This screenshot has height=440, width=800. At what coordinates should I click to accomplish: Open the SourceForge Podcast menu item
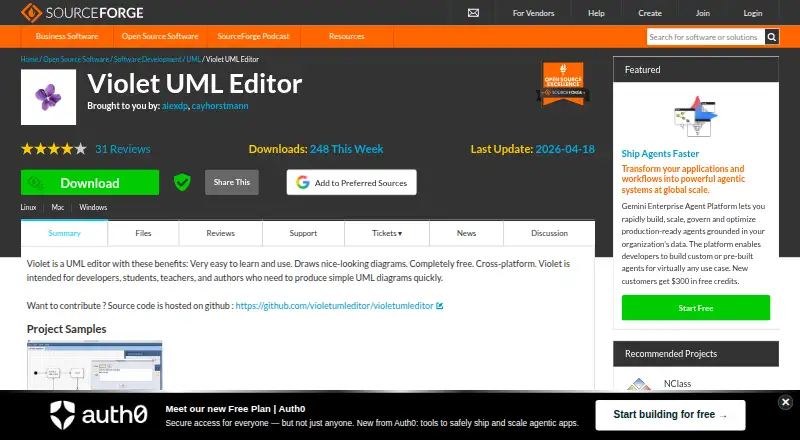pyautogui.click(x=253, y=36)
